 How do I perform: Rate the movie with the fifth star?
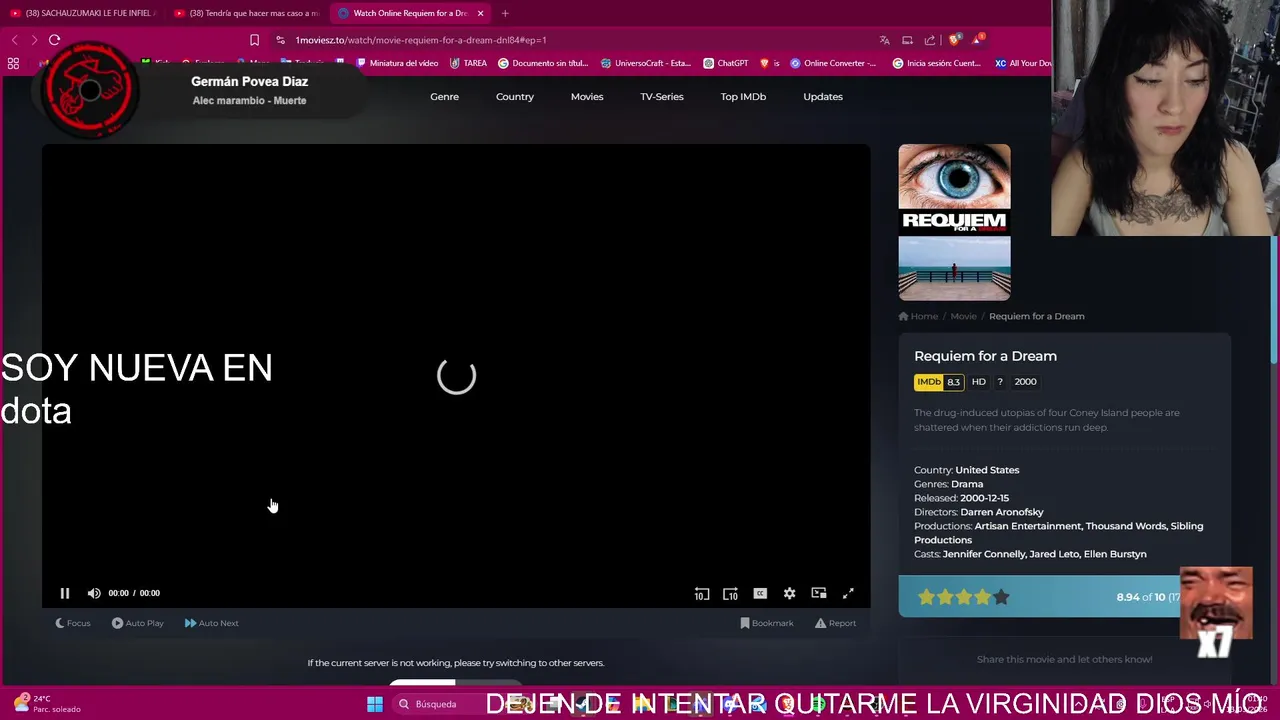1002,597
